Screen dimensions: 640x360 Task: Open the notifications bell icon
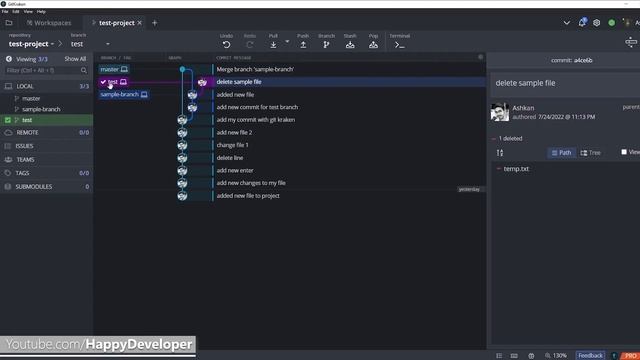click(582, 22)
